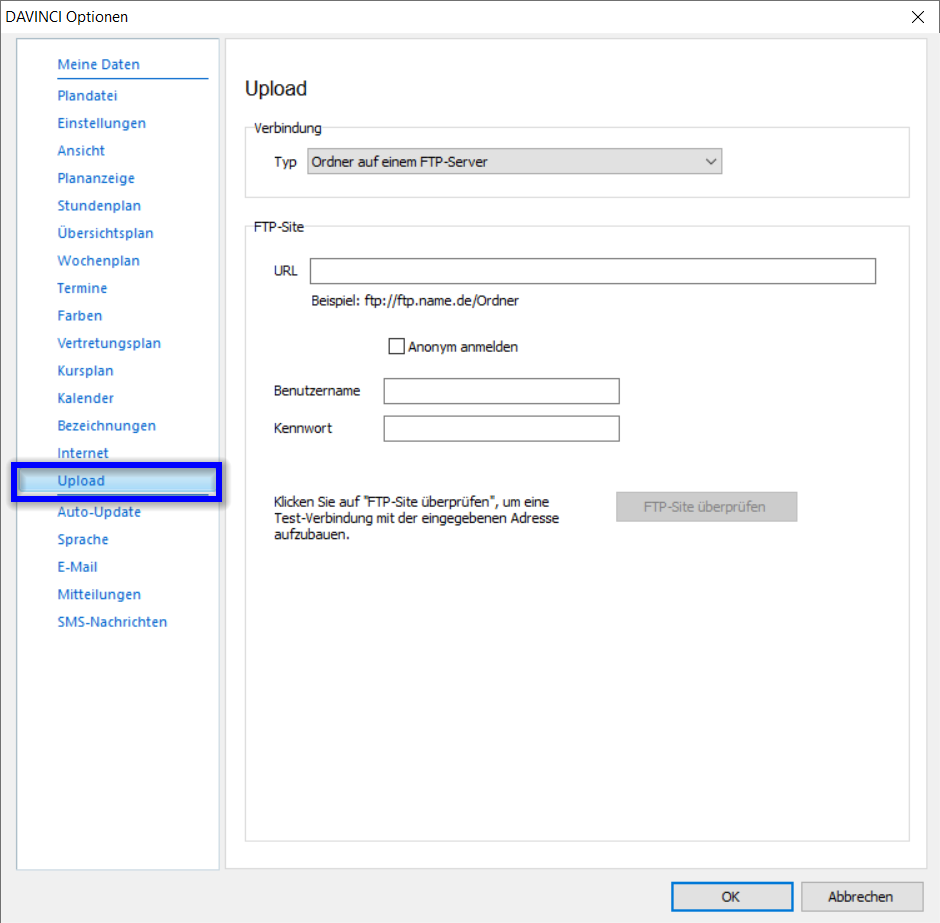Viewport: 940px width, 923px height.
Task: Open Bezeichnungen options
Action: coord(106,426)
